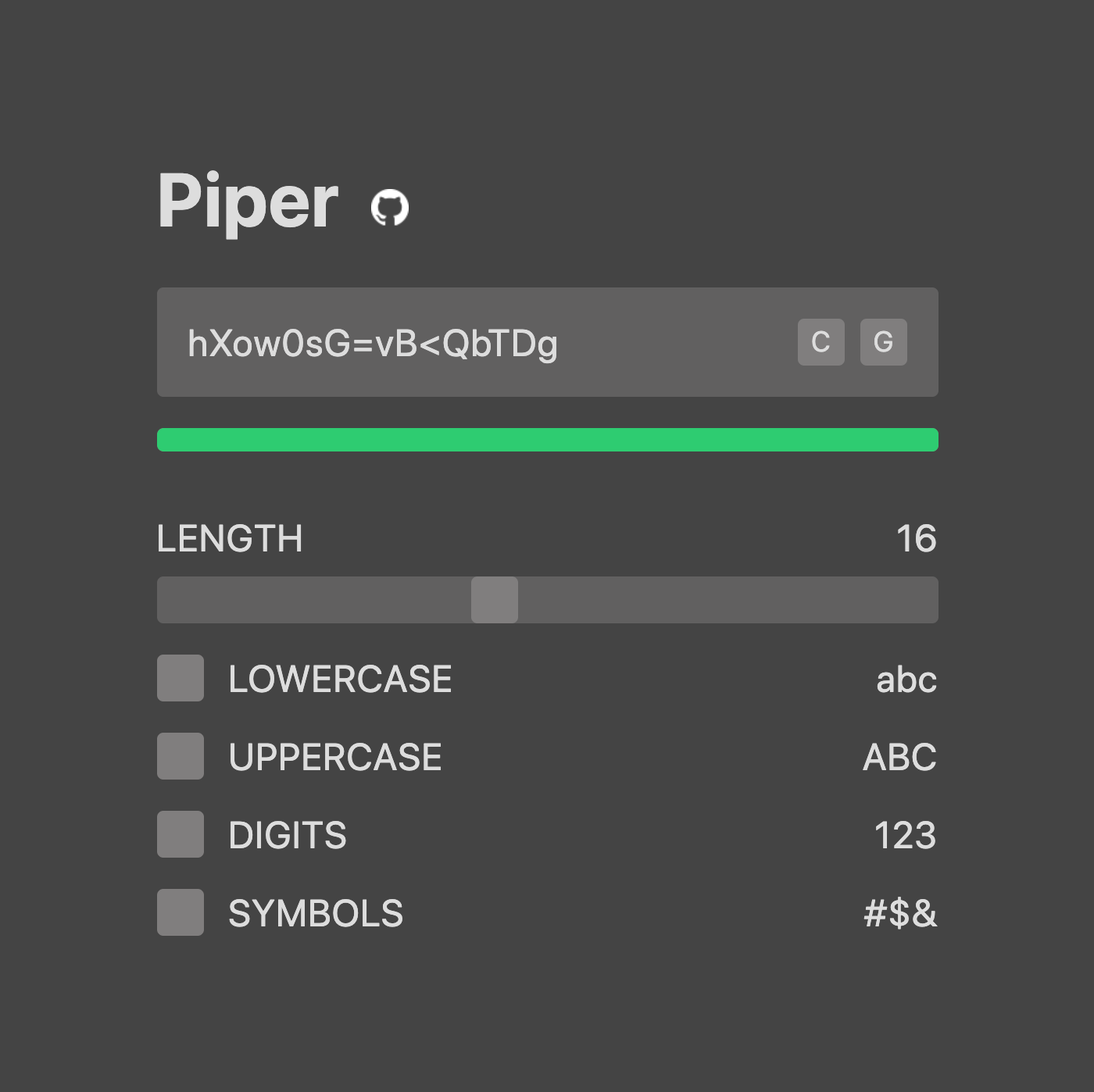Open the GitHub repository icon

point(390,205)
